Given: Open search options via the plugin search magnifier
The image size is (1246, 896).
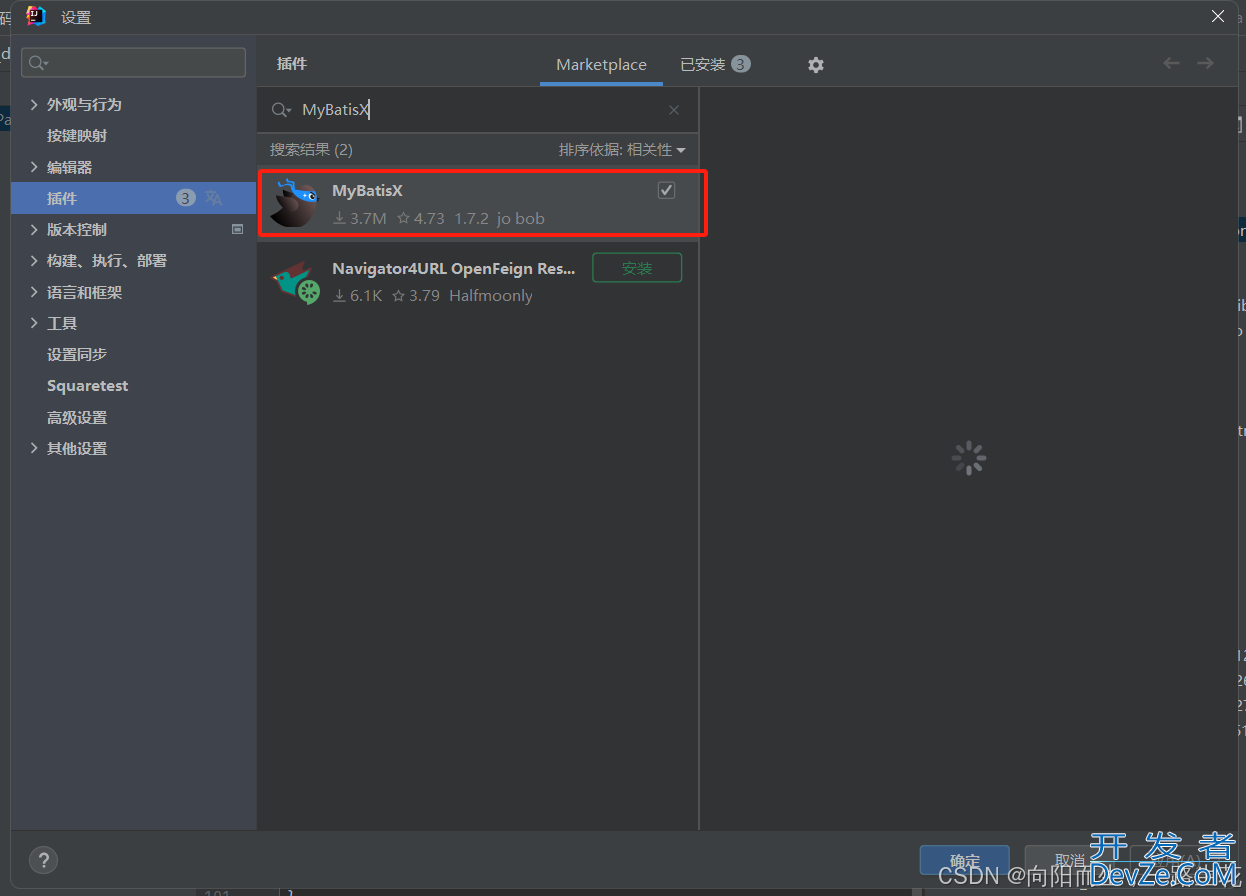Looking at the screenshot, I should pos(282,110).
